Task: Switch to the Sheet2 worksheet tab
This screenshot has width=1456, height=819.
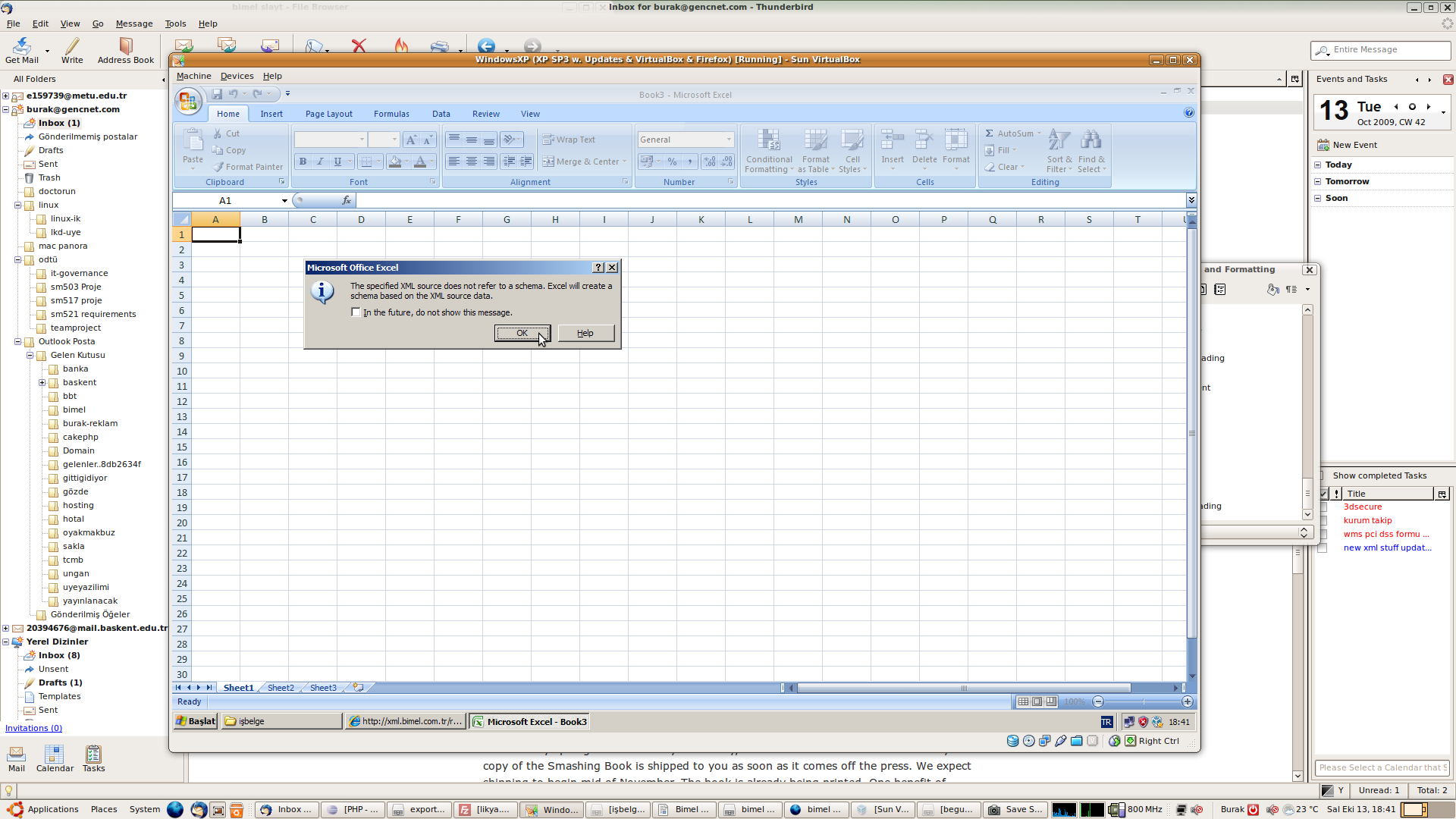Action: 281,688
